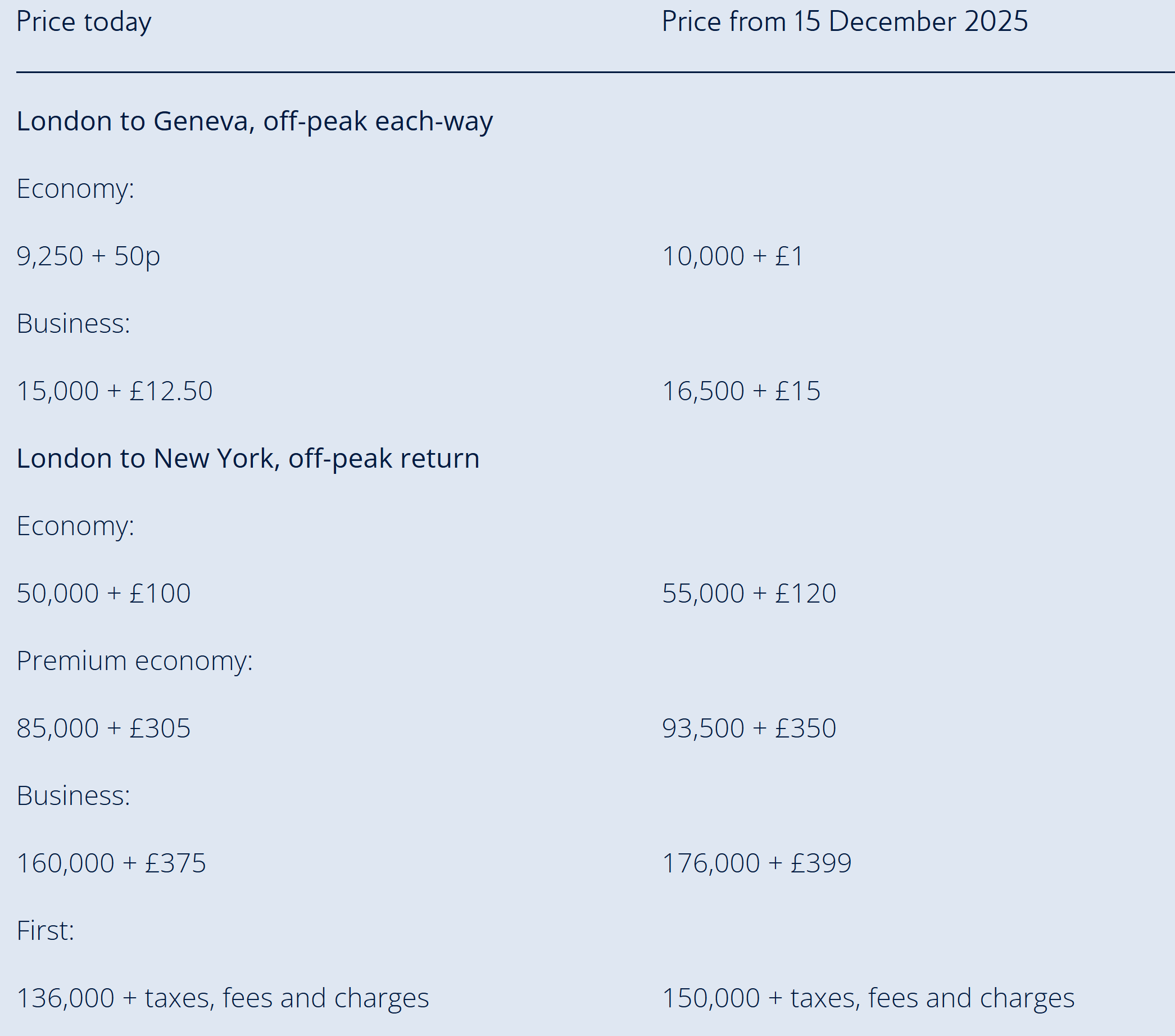Select the London to Geneva route heading
This screenshot has height=1036, width=1175.
tap(255, 121)
